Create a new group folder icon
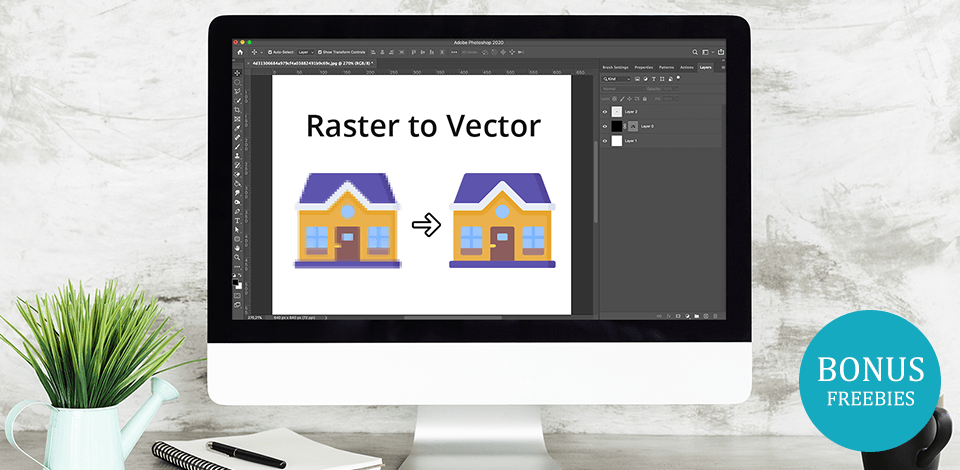 click(x=697, y=316)
